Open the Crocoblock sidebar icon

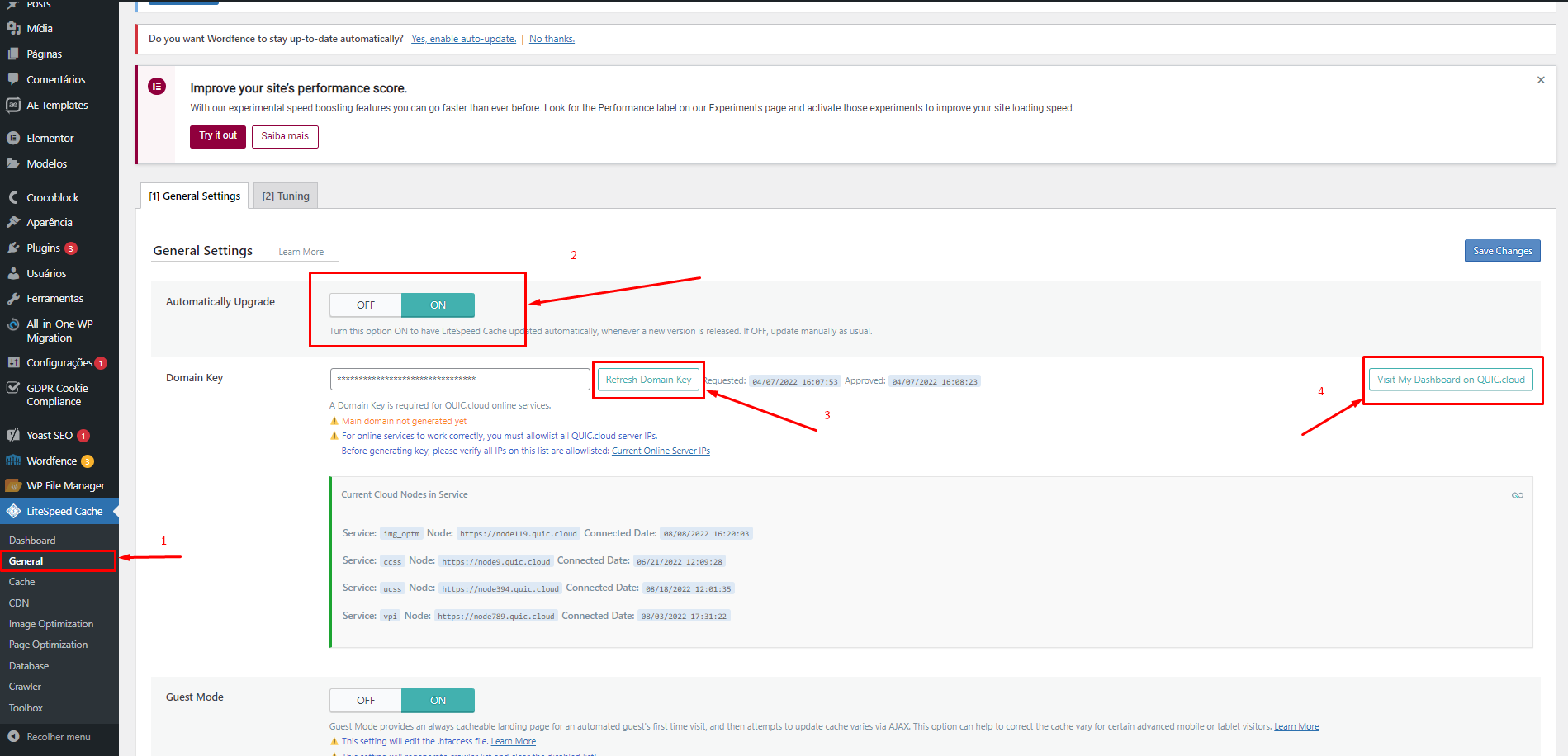click(13, 197)
